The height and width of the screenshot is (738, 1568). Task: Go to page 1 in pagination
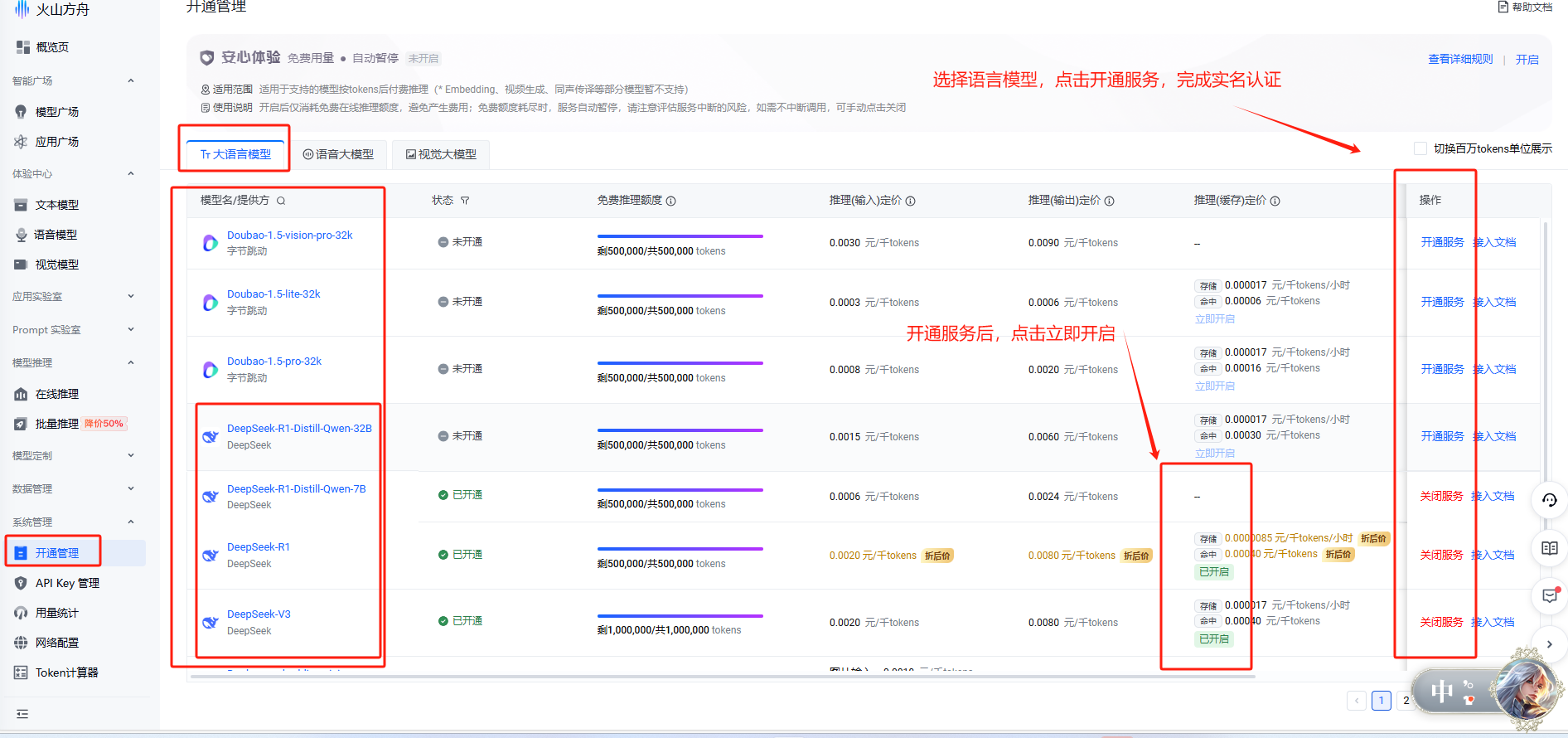click(x=1382, y=701)
